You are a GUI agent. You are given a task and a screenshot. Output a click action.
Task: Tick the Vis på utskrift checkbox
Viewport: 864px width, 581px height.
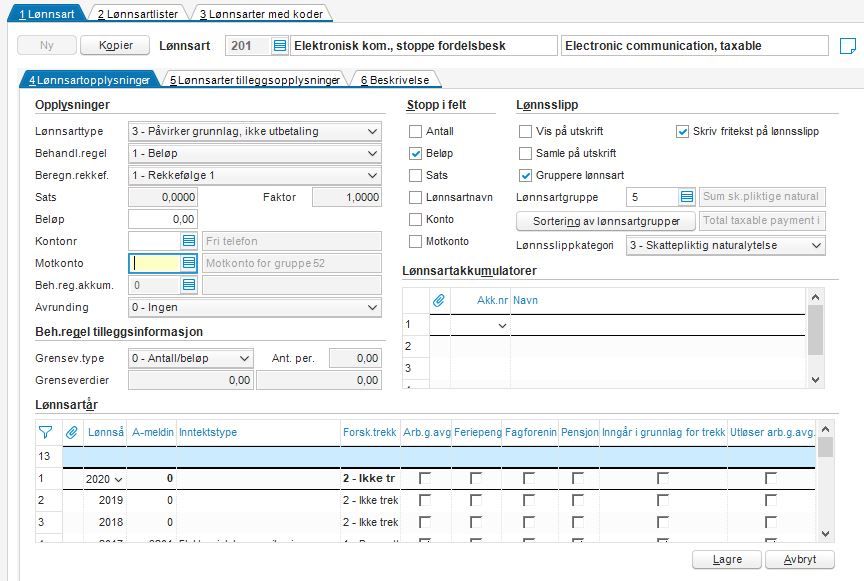click(x=526, y=131)
